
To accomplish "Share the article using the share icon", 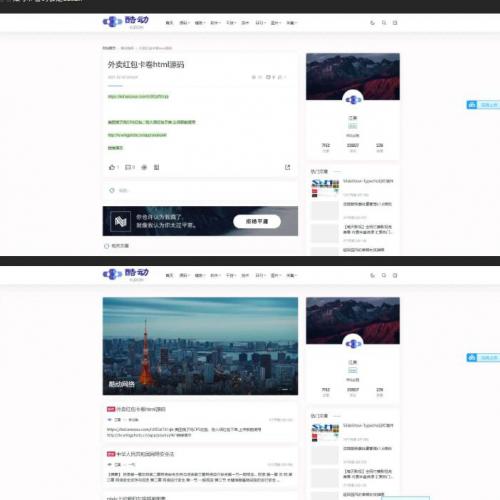I will coord(287,167).
